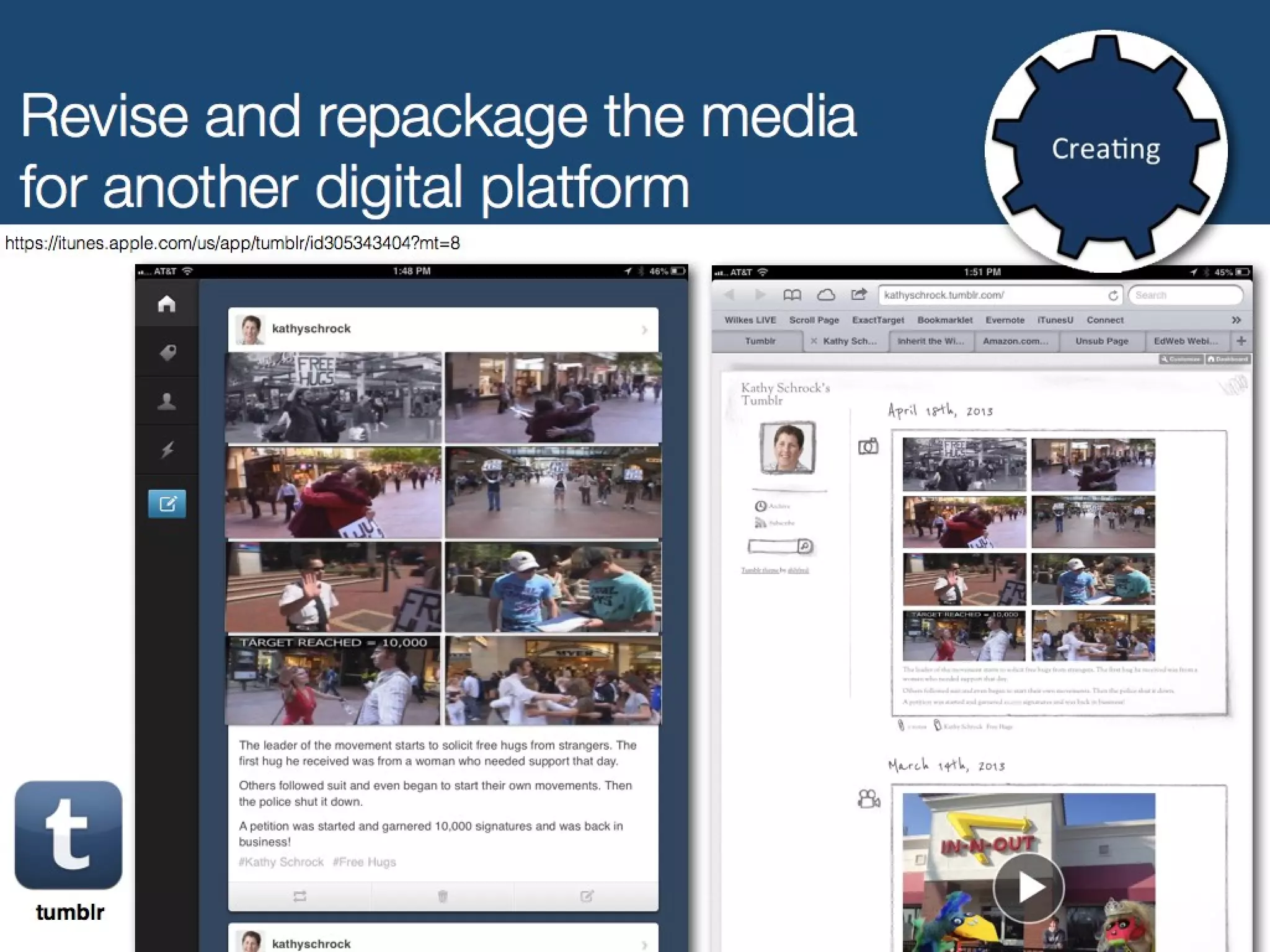The width and height of the screenshot is (1270, 952).
Task: Play the In-N-Out video post
Action: pos(1028,888)
